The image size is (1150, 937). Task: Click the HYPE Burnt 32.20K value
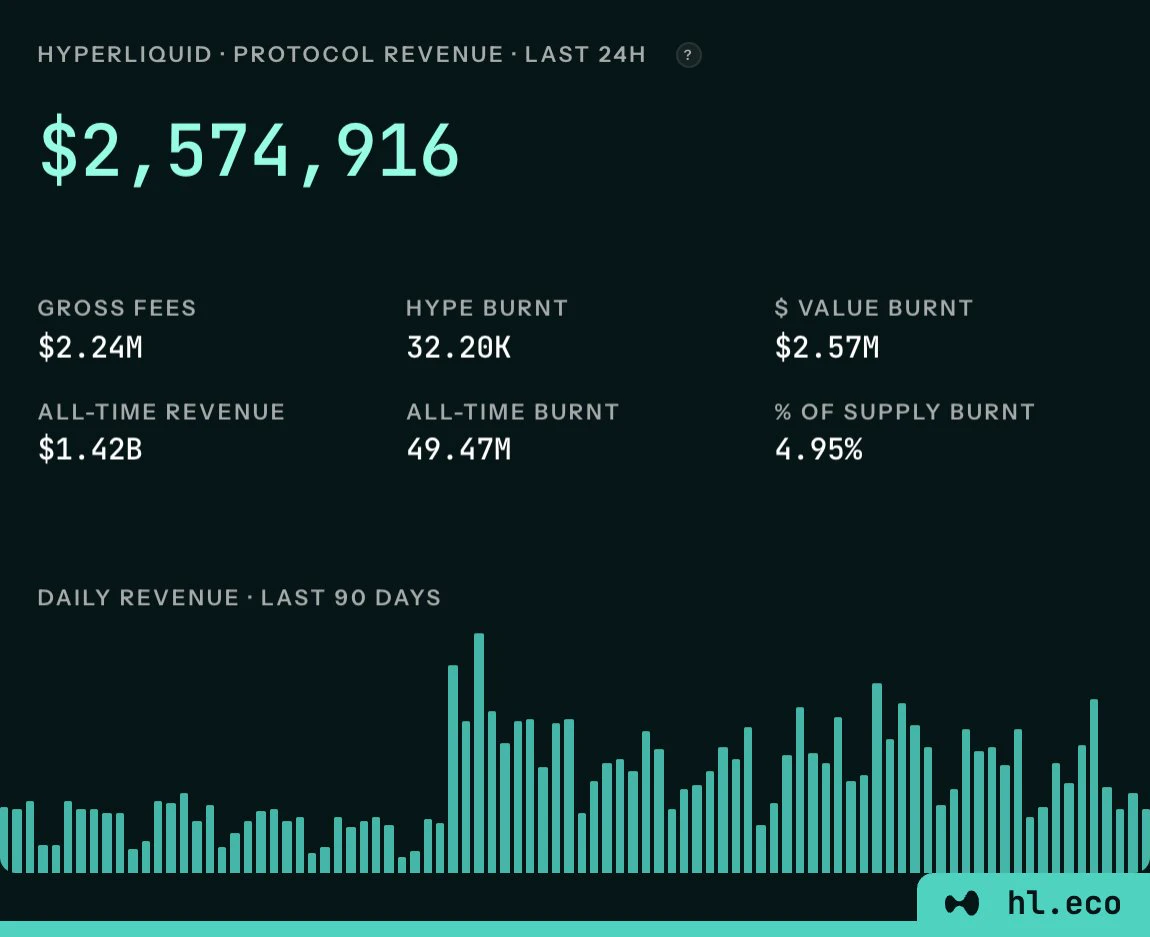point(458,347)
